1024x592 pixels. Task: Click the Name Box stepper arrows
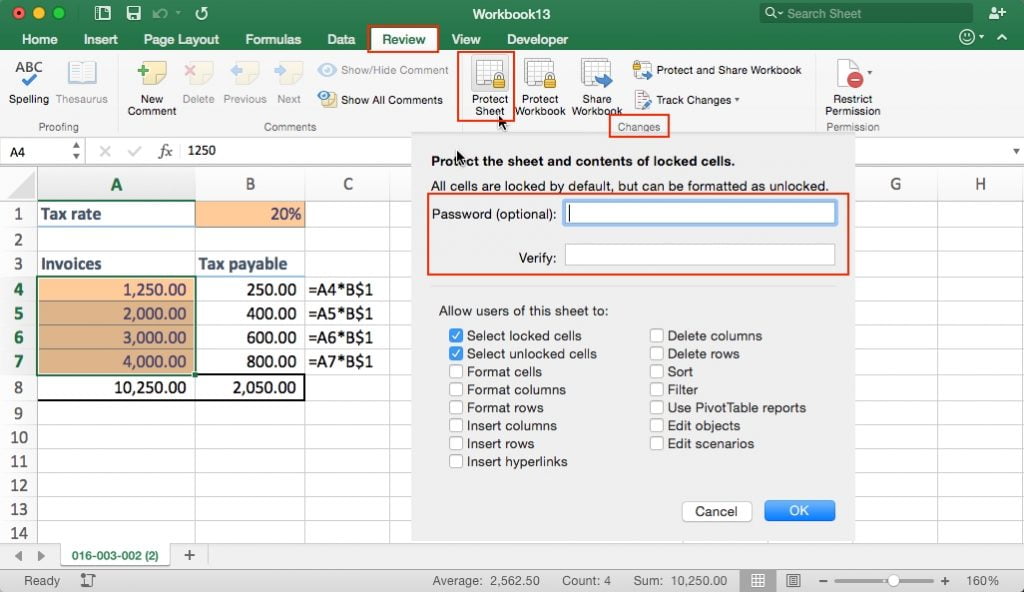point(76,151)
